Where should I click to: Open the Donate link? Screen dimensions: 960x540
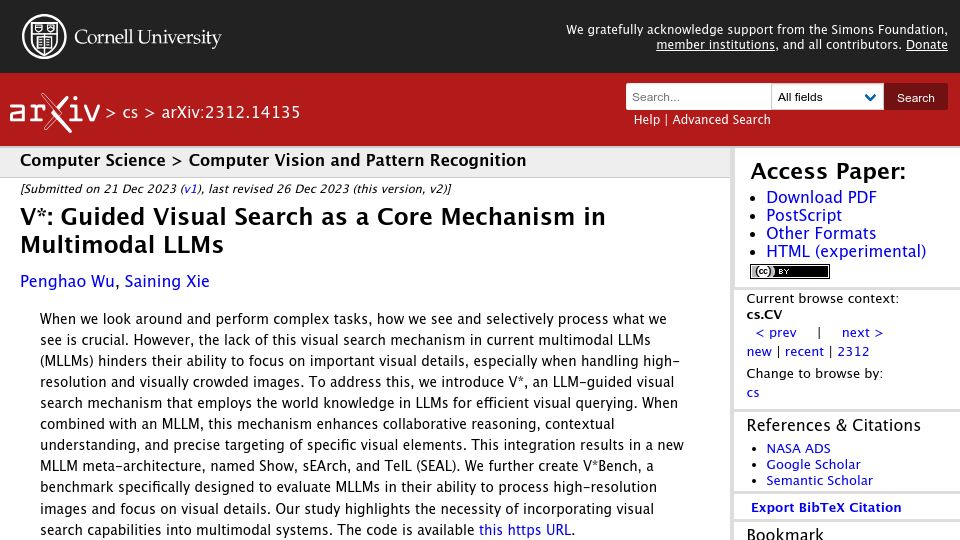coord(927,45)
